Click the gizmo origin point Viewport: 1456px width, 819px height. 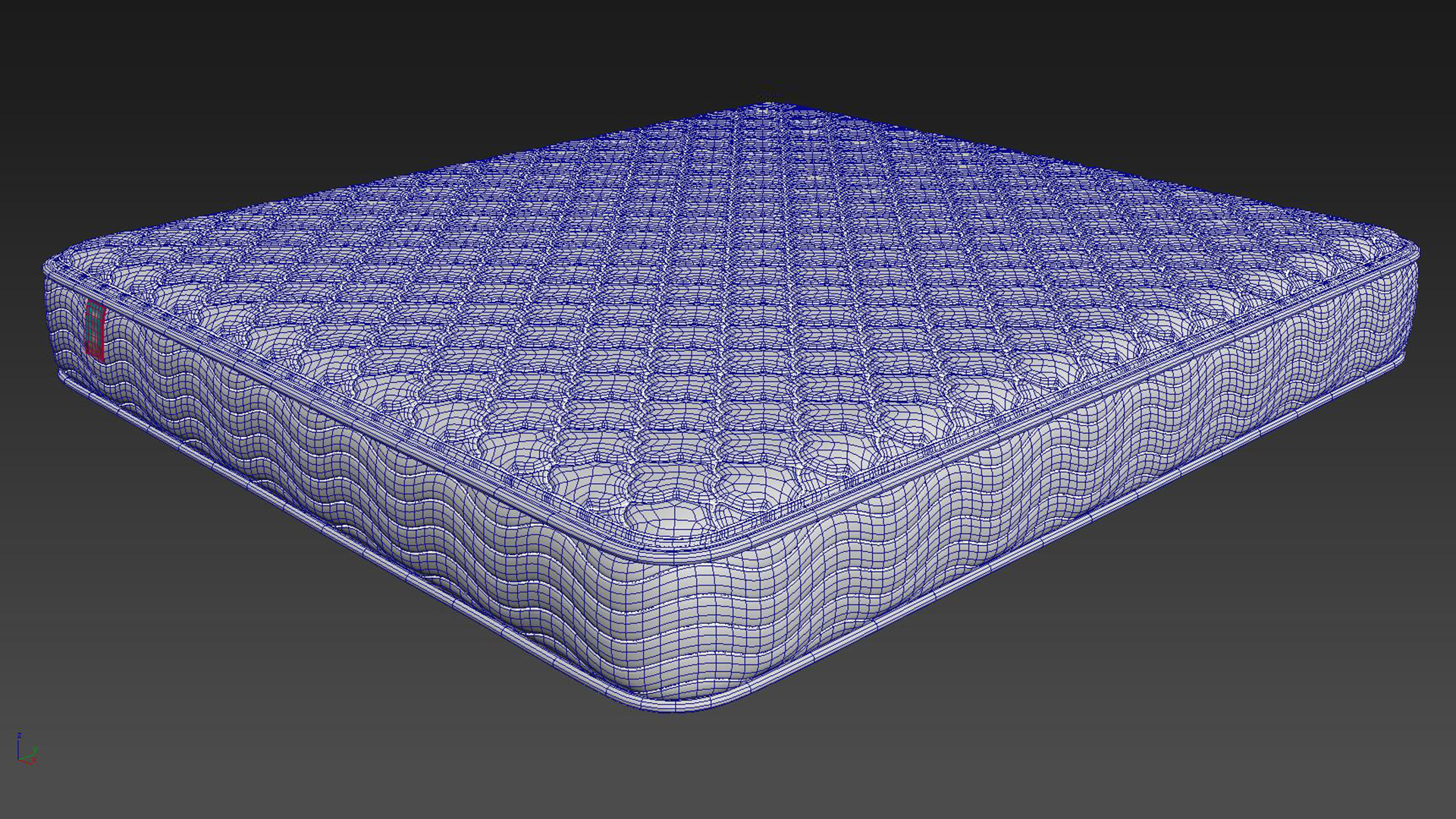[x=18, y=760]
